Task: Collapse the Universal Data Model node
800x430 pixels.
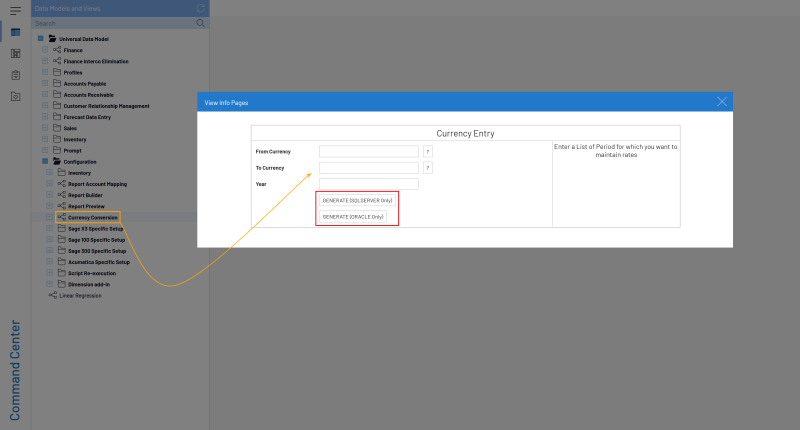Action: (x=41, y=39)
